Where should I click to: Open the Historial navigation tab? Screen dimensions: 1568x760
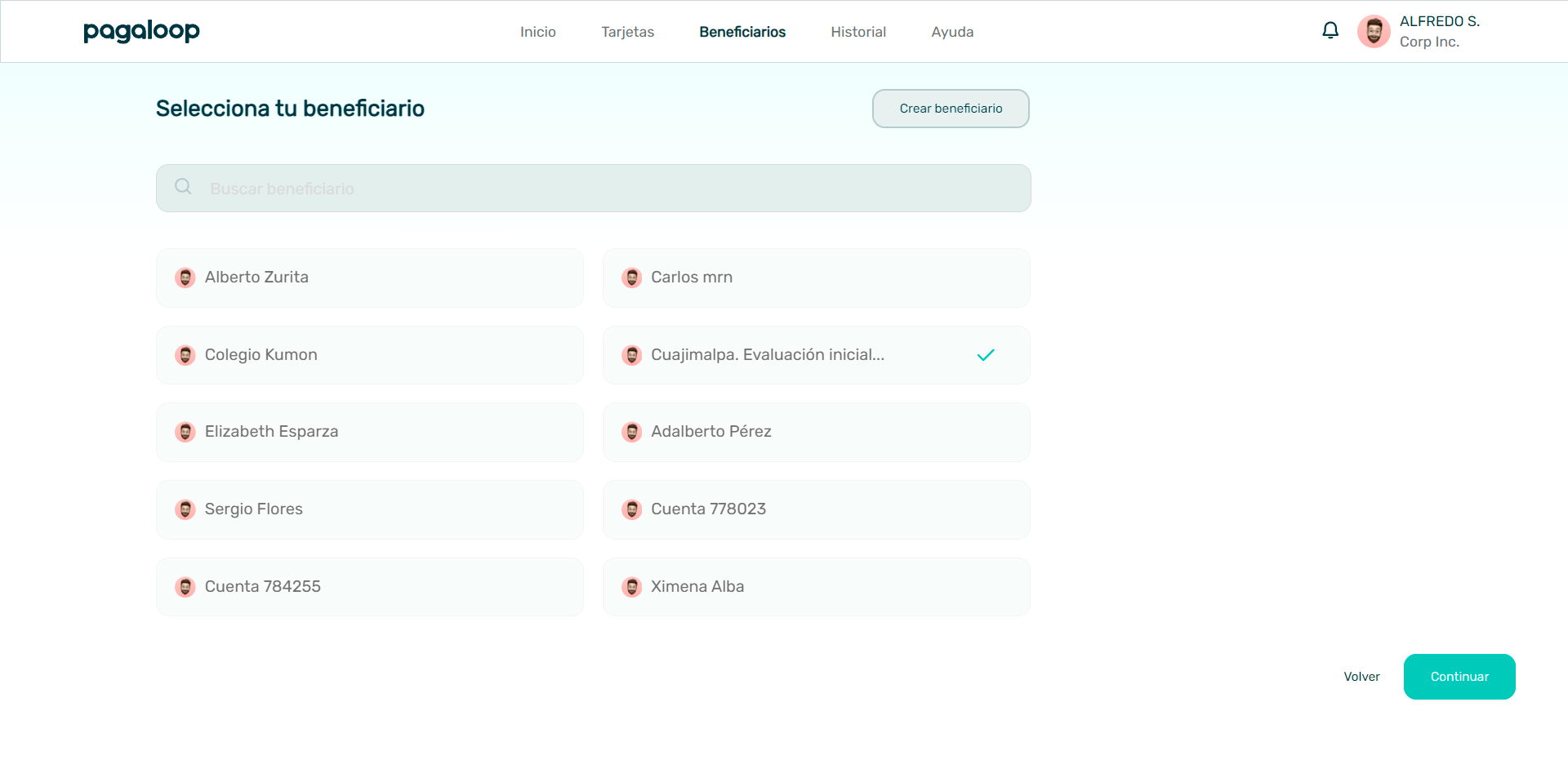(x=857, y=32)
